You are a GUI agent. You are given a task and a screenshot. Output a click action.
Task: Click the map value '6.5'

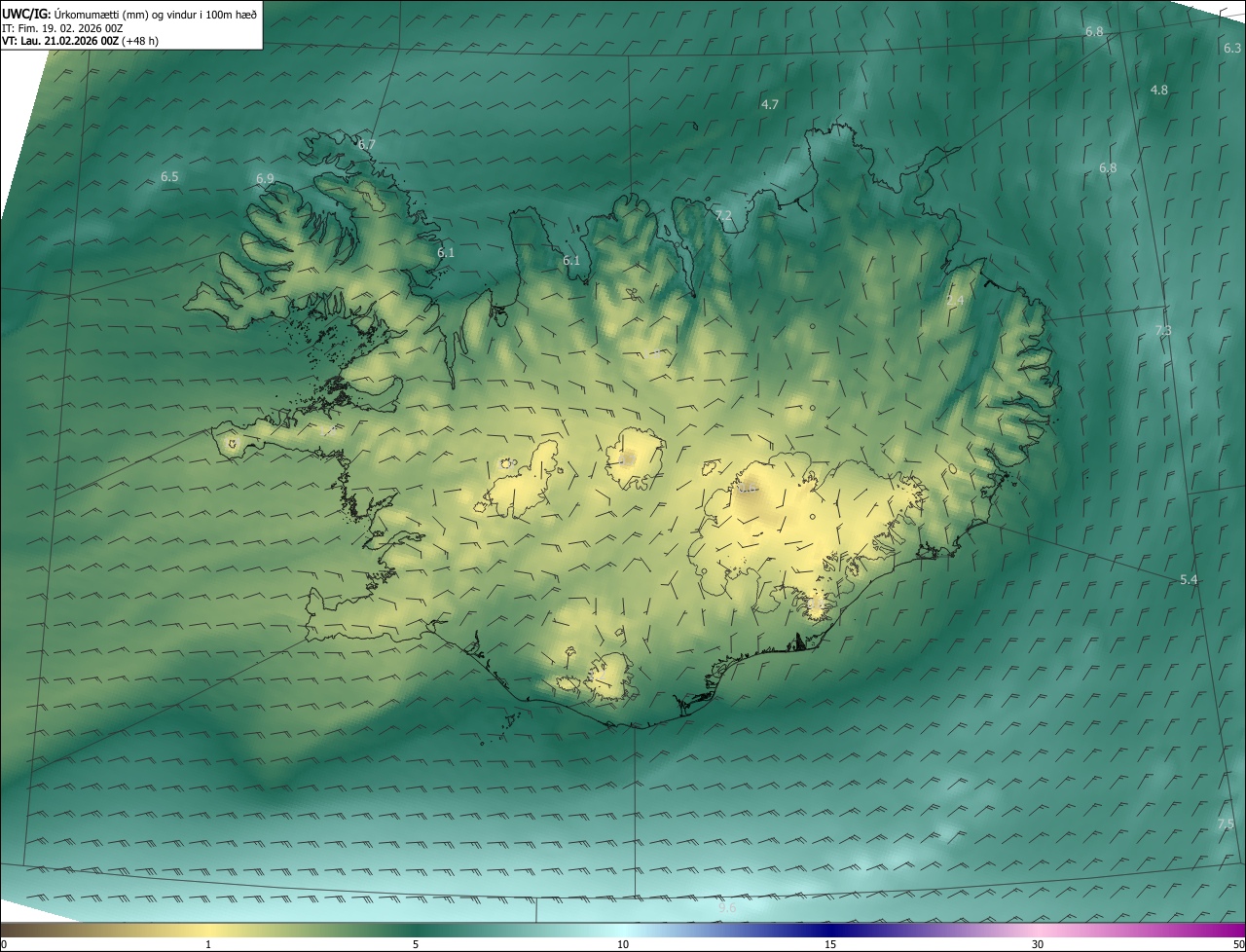[x=169, y=177]
